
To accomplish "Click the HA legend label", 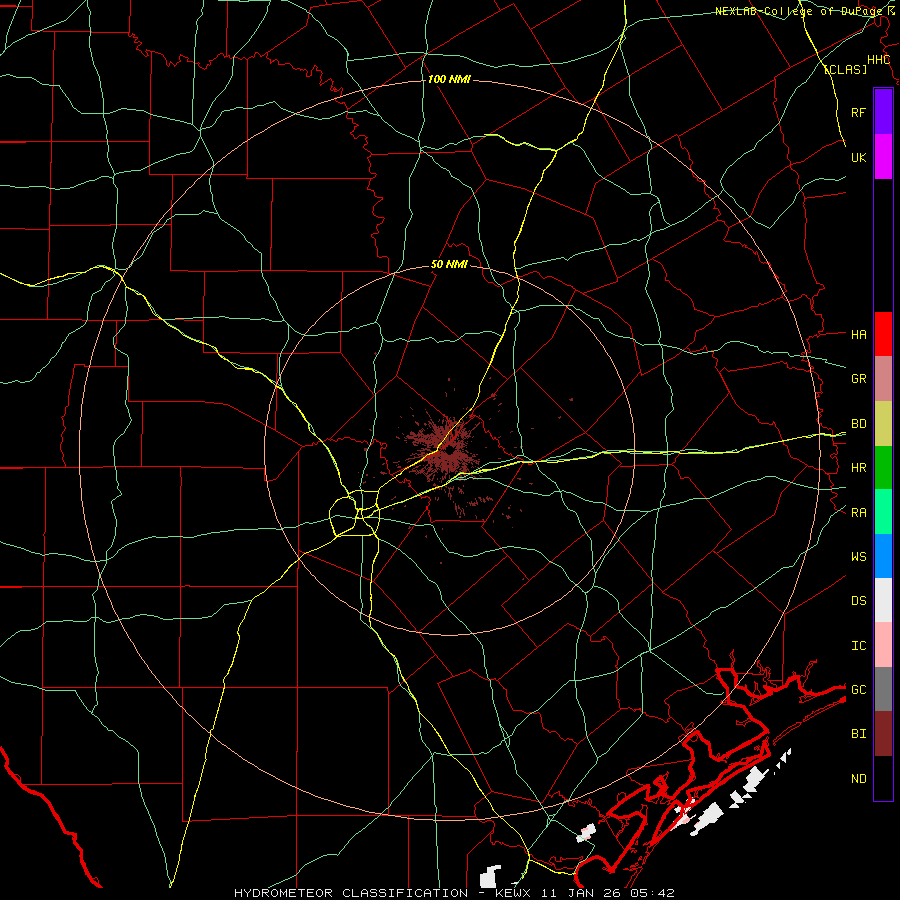I will (858, 334).
